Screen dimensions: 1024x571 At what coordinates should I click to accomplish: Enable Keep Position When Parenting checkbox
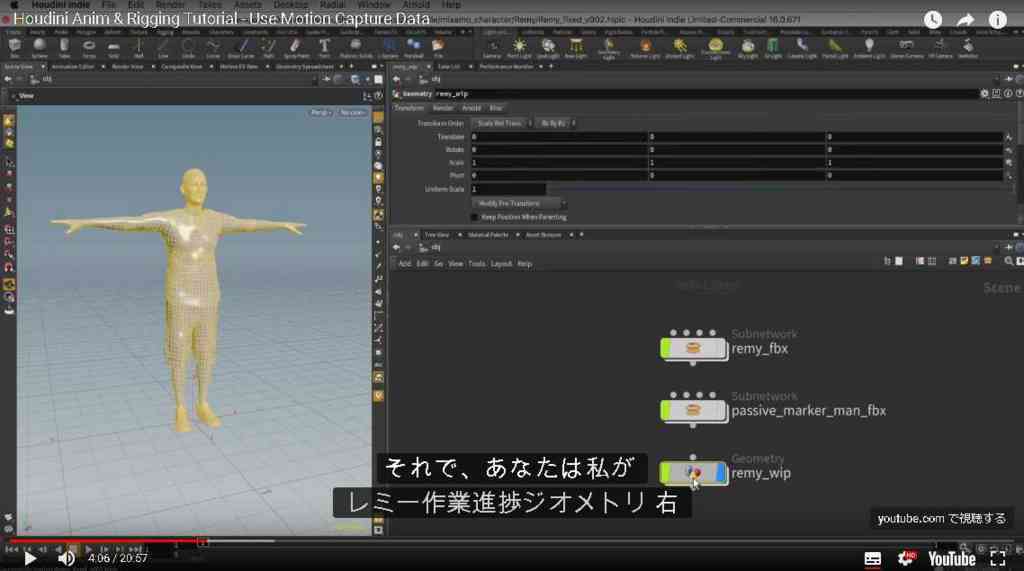[x=475, y=217]
